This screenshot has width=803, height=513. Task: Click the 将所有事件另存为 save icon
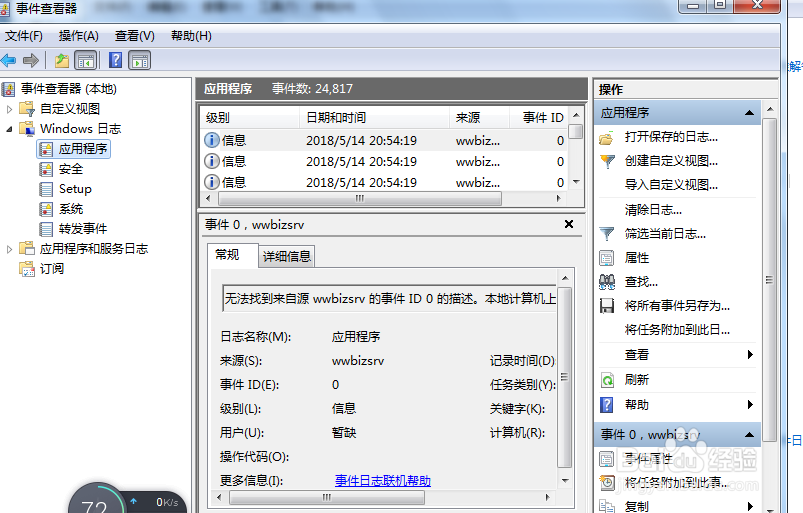click(x=607, y=306)
